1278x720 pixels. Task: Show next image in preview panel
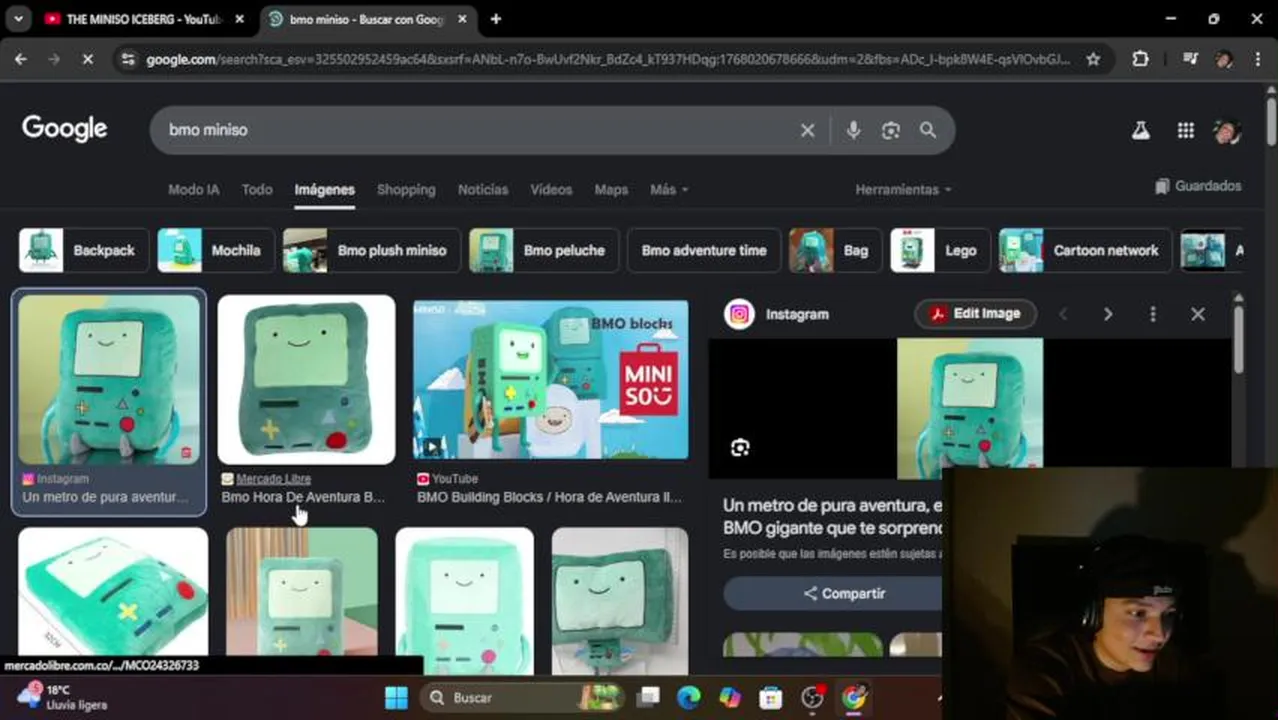[x=1107, y=314]
